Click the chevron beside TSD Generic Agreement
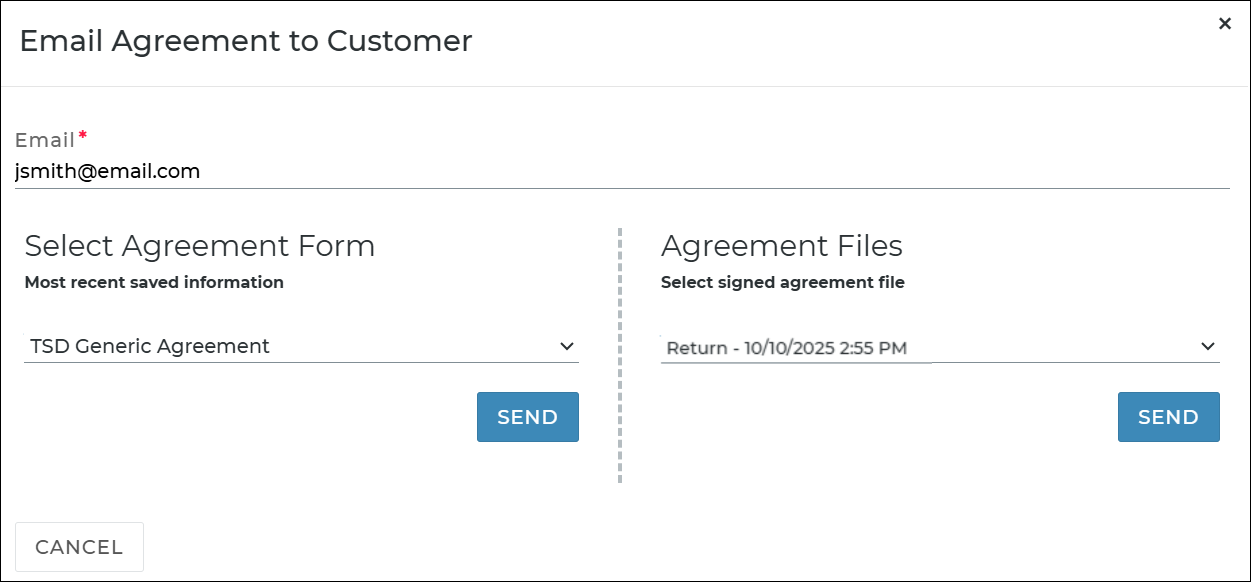The height and width of the screenshot is (582, 1251). pyautogui.click(x=567, y=347)
